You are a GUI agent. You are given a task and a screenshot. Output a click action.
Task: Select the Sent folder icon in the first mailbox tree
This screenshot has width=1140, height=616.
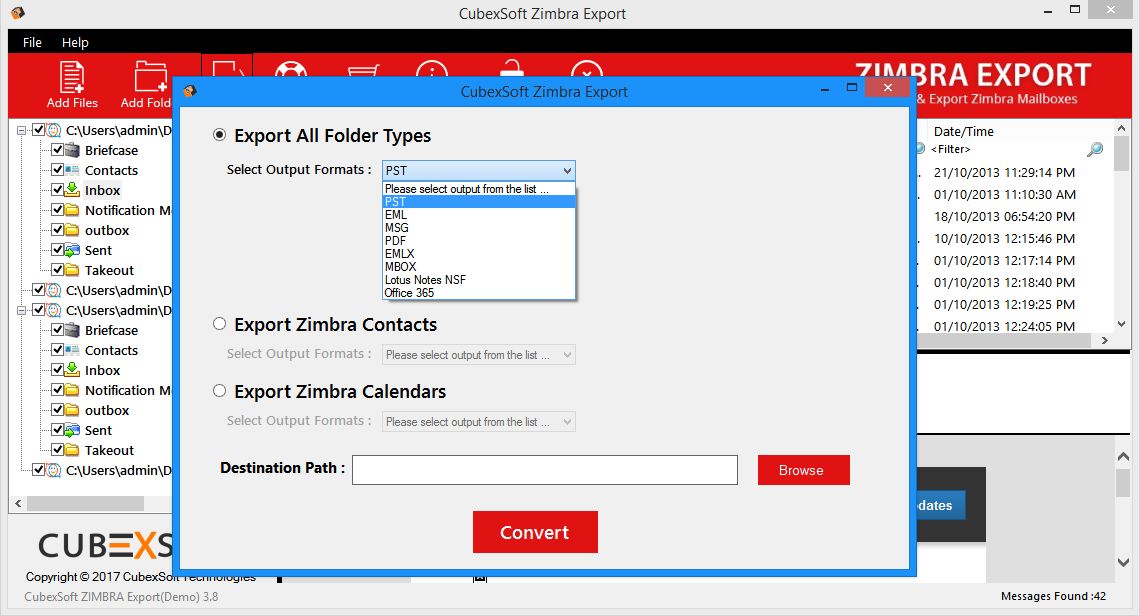pos(72,250)
